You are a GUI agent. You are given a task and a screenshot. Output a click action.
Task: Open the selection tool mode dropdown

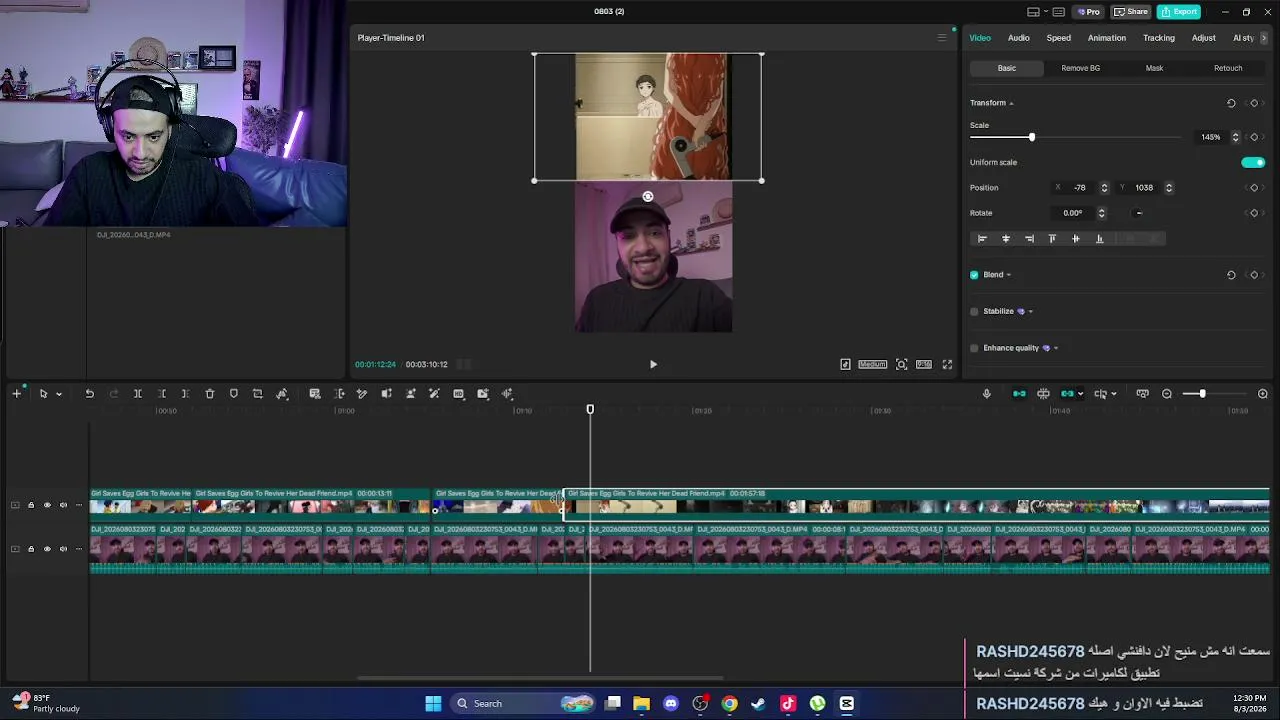59,394
